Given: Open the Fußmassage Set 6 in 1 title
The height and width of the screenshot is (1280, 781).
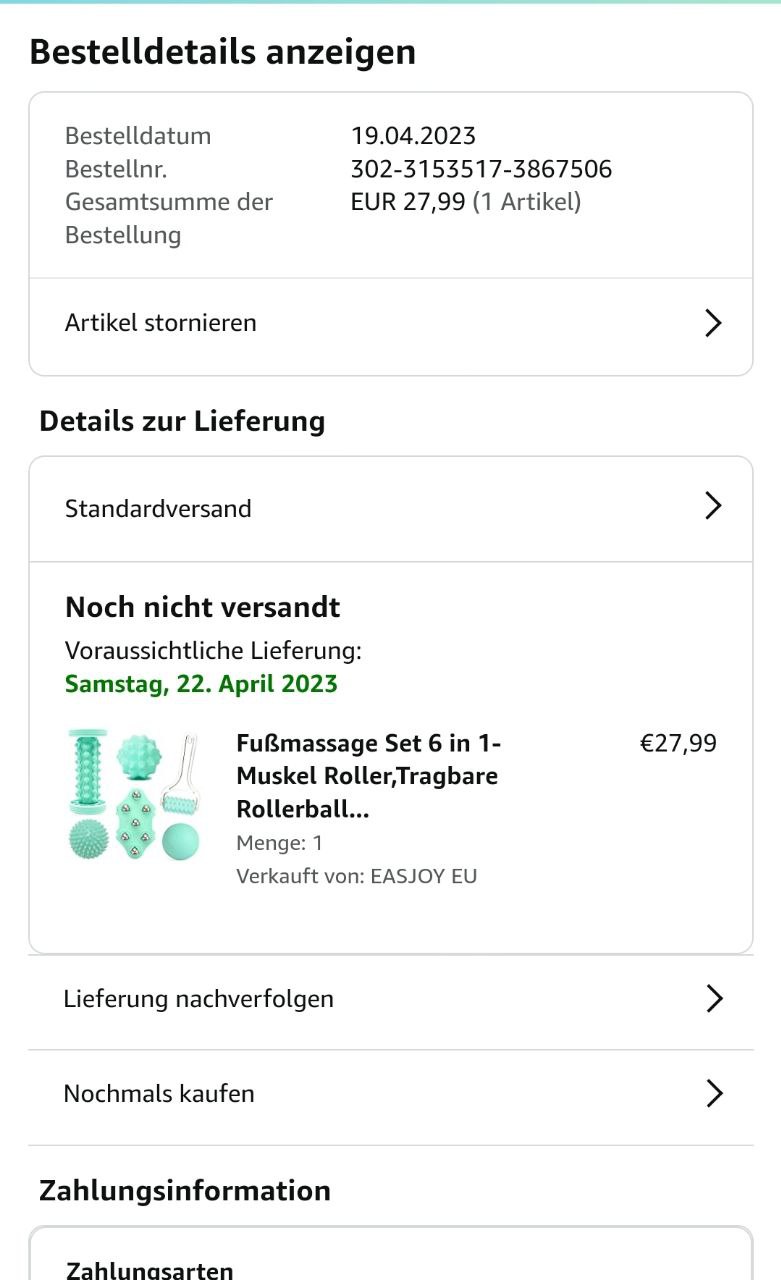Looking at the screenshot, I should tap(368, 776).
